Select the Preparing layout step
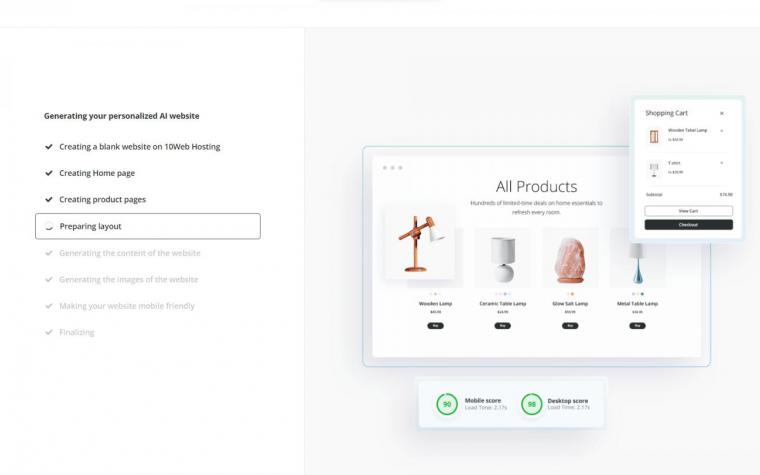This screenshot has width=760, height=475. tap(148, 226)
